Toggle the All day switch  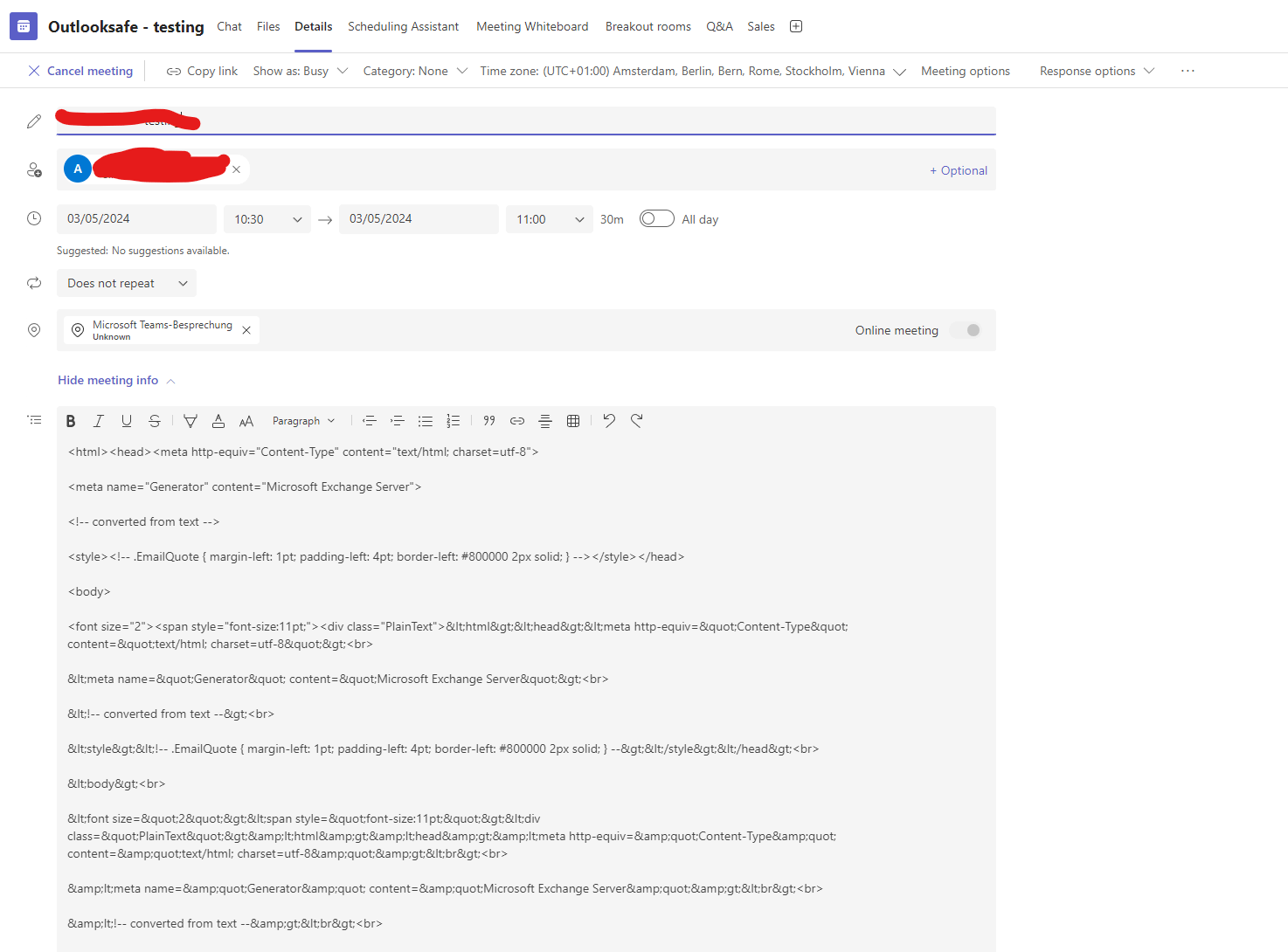pos(657,218)
